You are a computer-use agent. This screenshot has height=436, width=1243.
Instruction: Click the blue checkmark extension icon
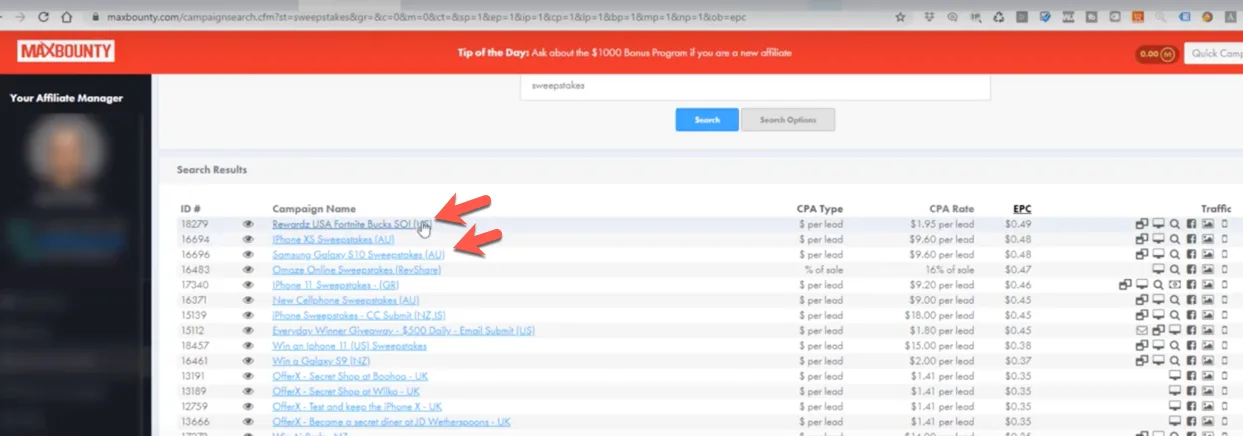click(1045, 17)
